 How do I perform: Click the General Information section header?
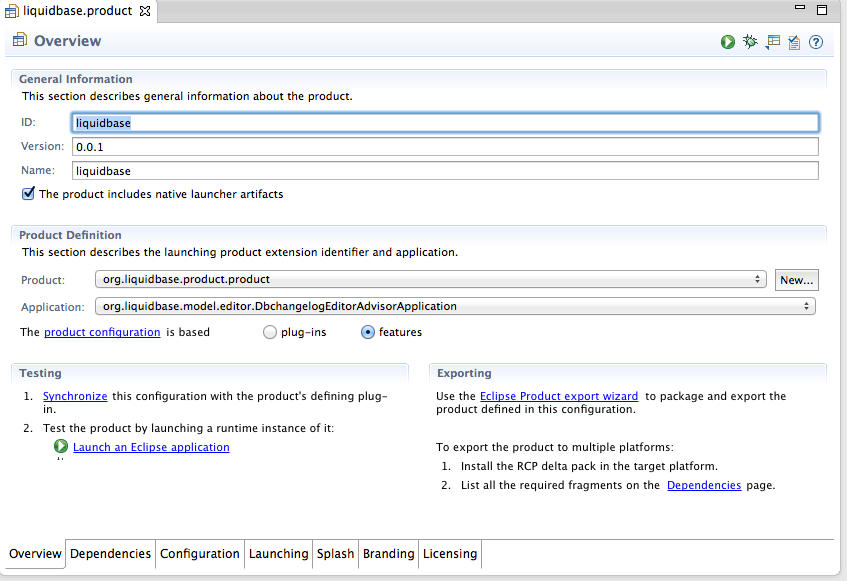click(76, 79)
